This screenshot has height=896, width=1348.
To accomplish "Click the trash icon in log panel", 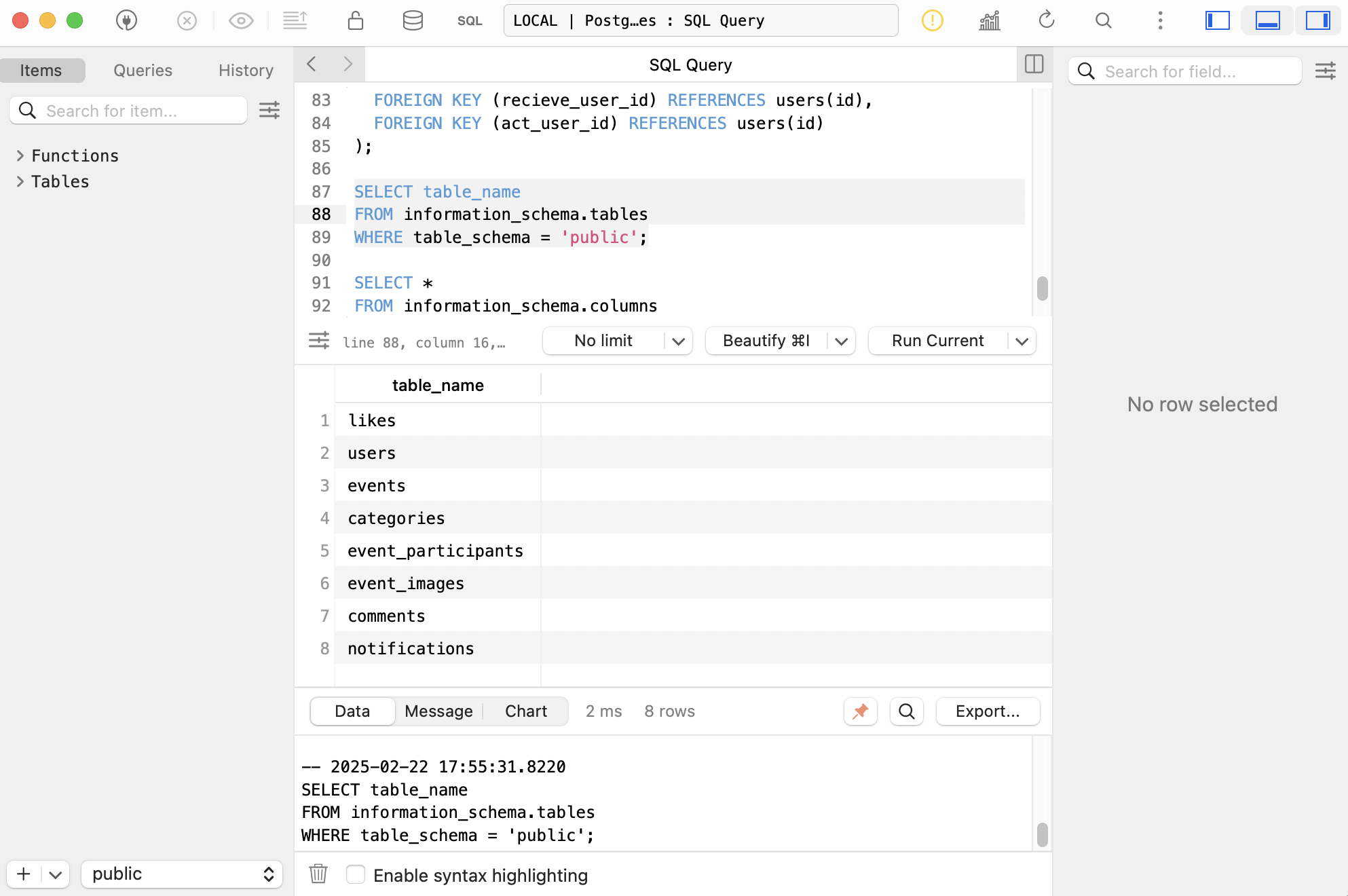I will pyautogui.click(x=318, y=874).
